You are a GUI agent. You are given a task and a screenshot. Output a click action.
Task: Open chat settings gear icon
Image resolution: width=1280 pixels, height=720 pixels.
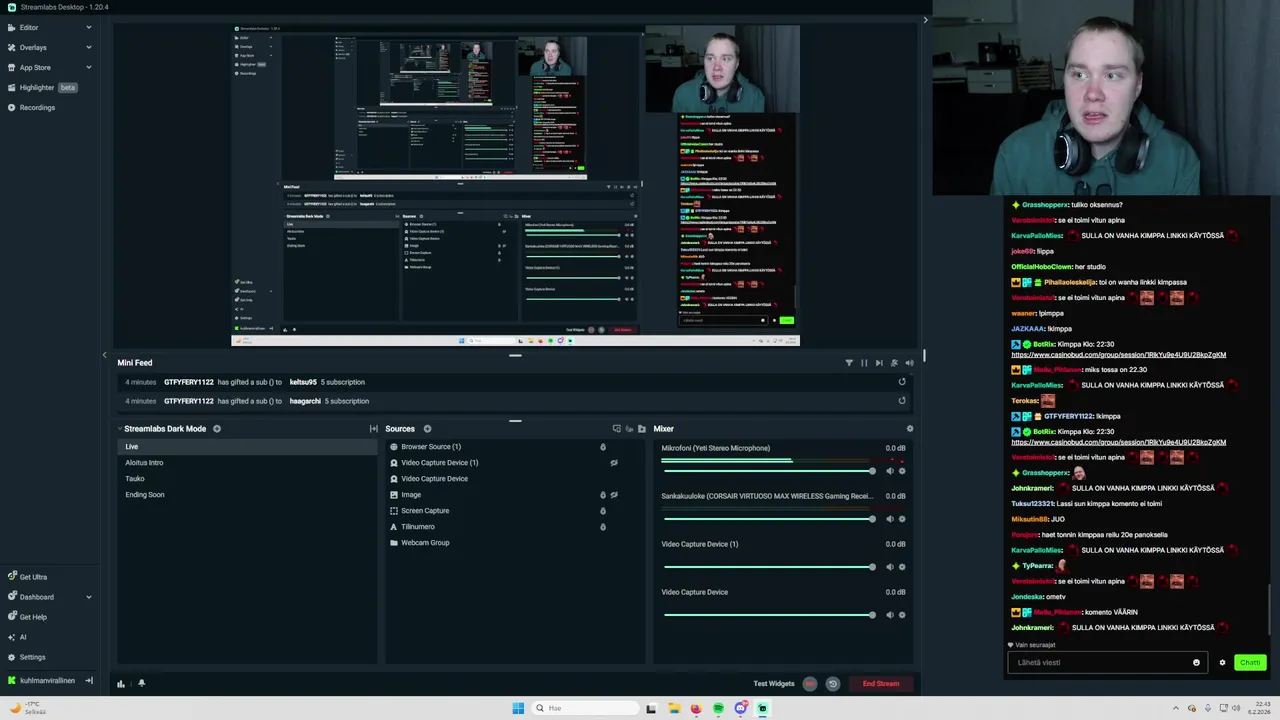pos(1222,663)
